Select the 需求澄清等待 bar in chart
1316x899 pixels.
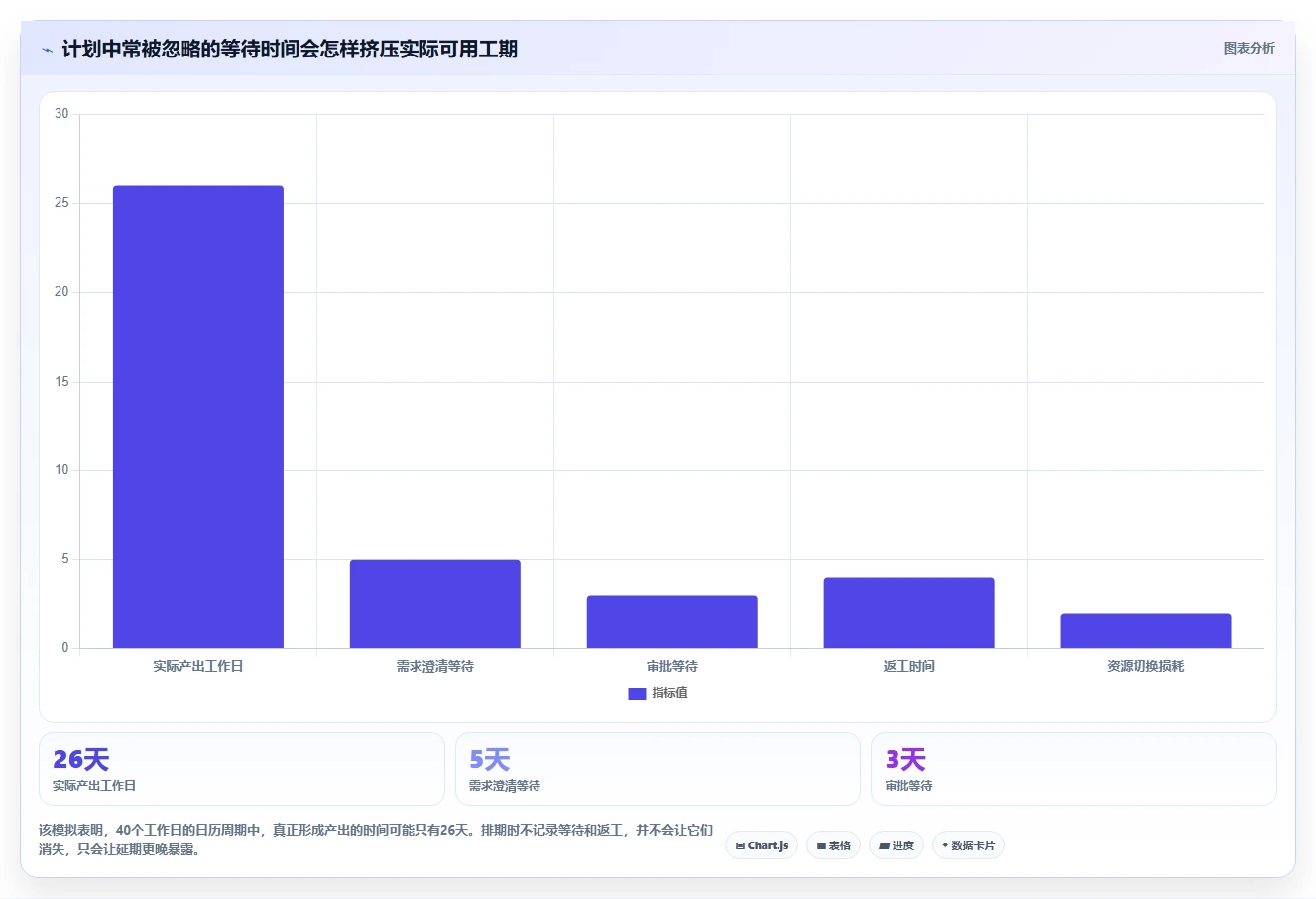435,605
